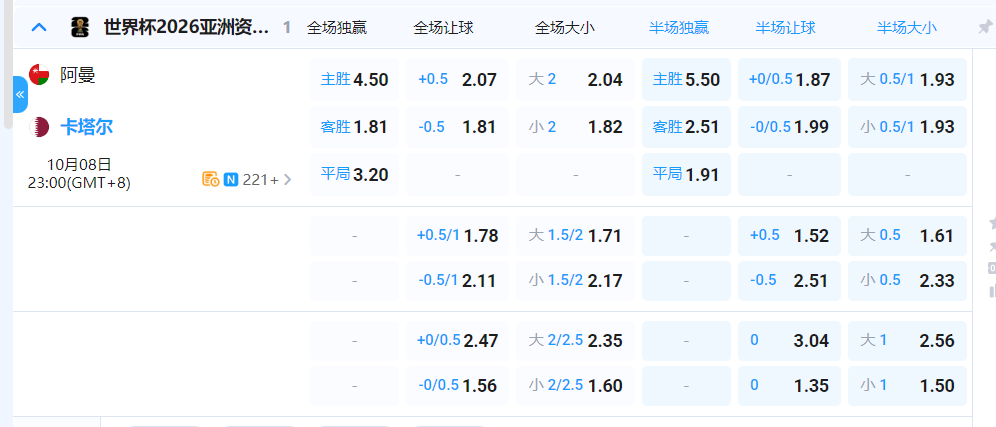This screenshot has height=427, width=996.
Task: Click the Oman flag icon
Action: click(x=40, y=75)
